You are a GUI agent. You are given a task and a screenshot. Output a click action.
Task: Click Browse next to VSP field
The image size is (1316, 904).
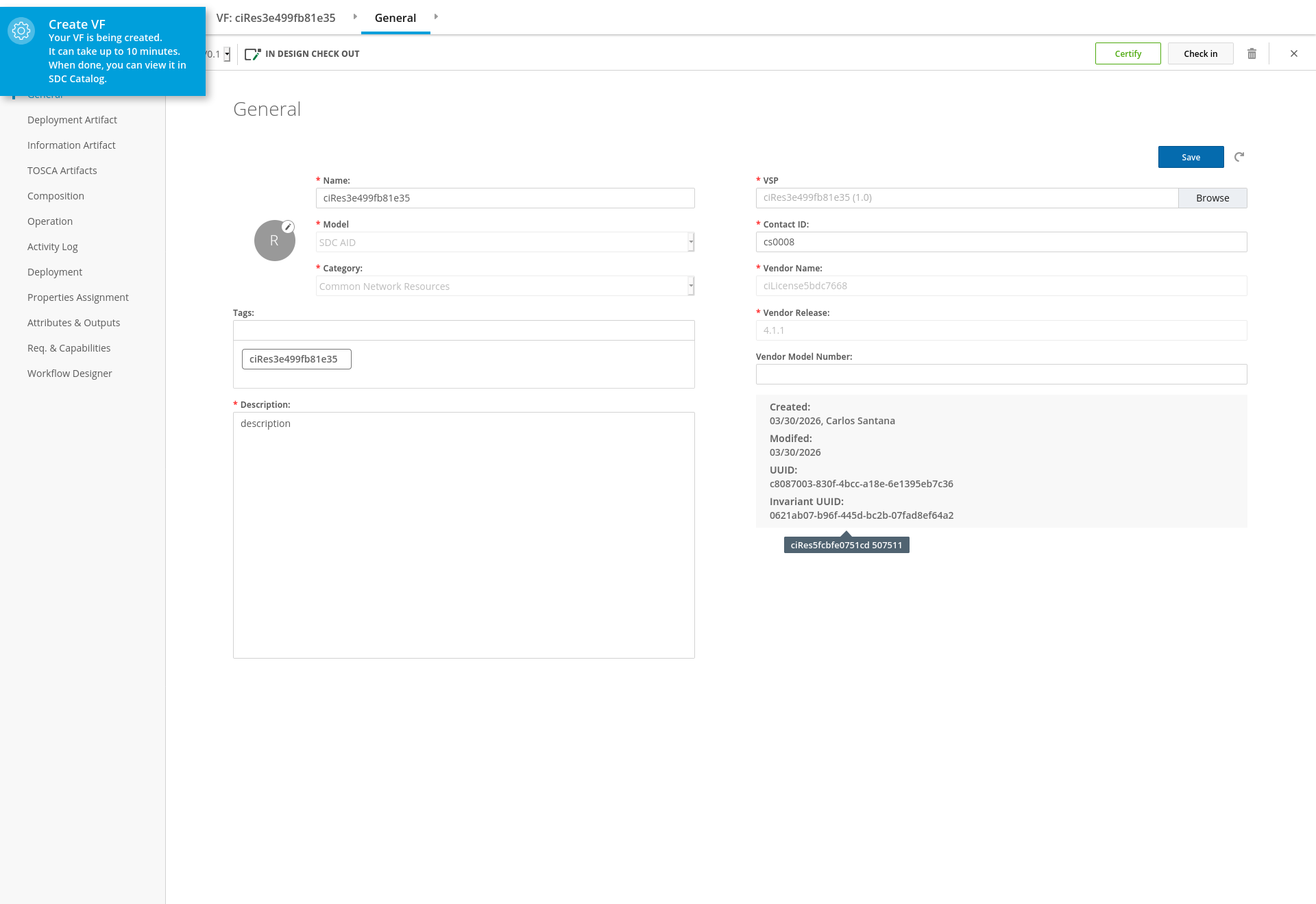pos(1212,198)
